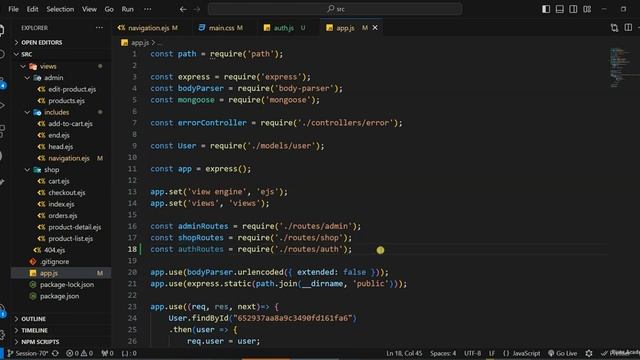Screen dimensions: 640x360
Task: Expand the TIMELINE section
Action: (60, 330)
